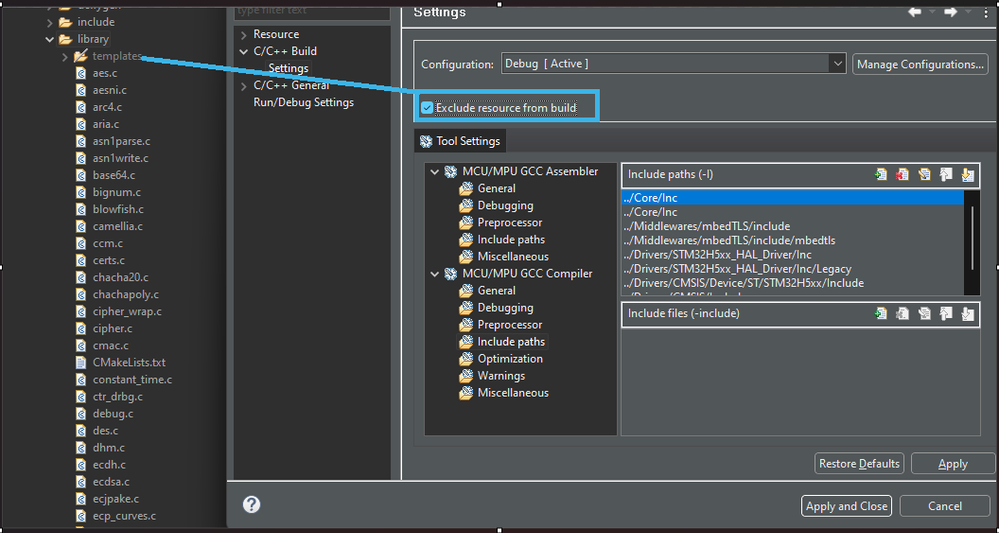Image resolution: width=999 pixels, height=533 pixels.
Task: Click the include folder icon in project tree
Action: [x=66, y=22]
